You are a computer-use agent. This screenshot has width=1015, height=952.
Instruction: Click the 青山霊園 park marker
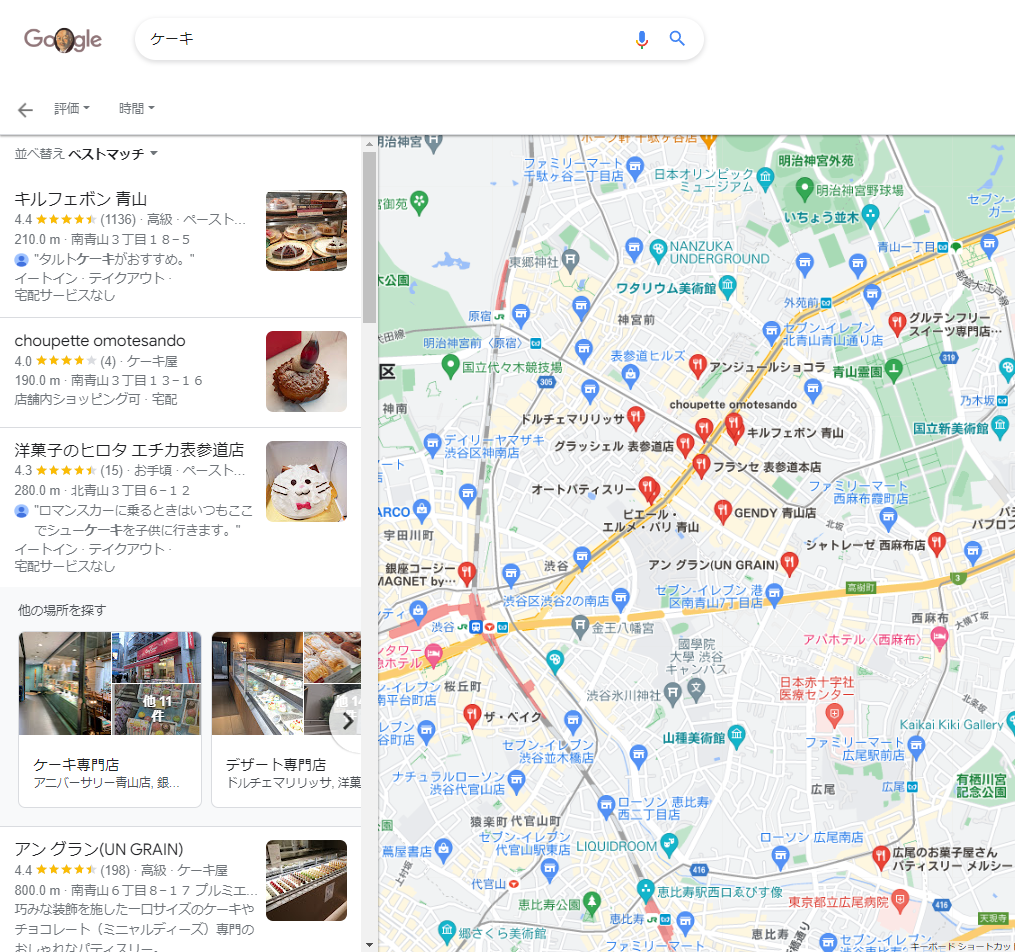tap(893, 370)
